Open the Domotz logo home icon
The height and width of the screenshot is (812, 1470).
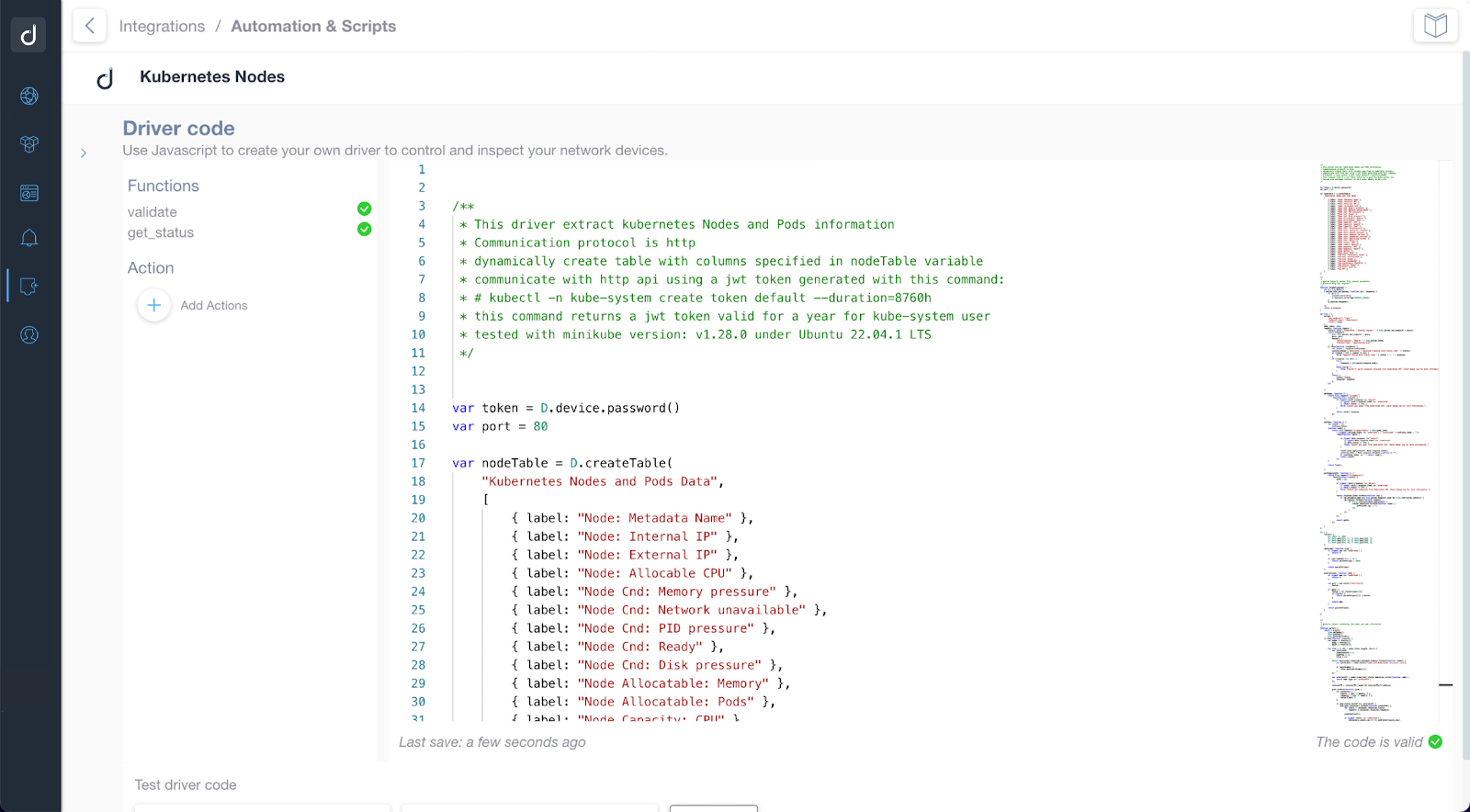(28, 34)
